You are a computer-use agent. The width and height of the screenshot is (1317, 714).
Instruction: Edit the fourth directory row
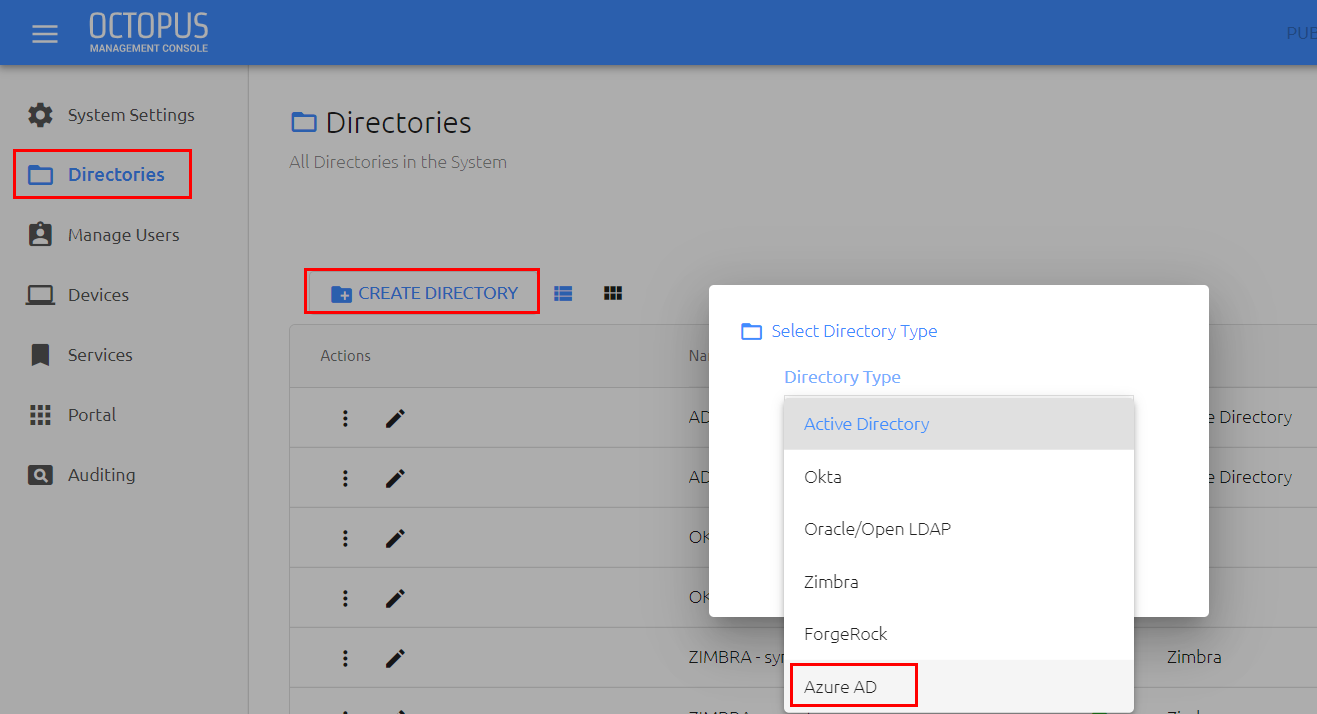(395, 598)
